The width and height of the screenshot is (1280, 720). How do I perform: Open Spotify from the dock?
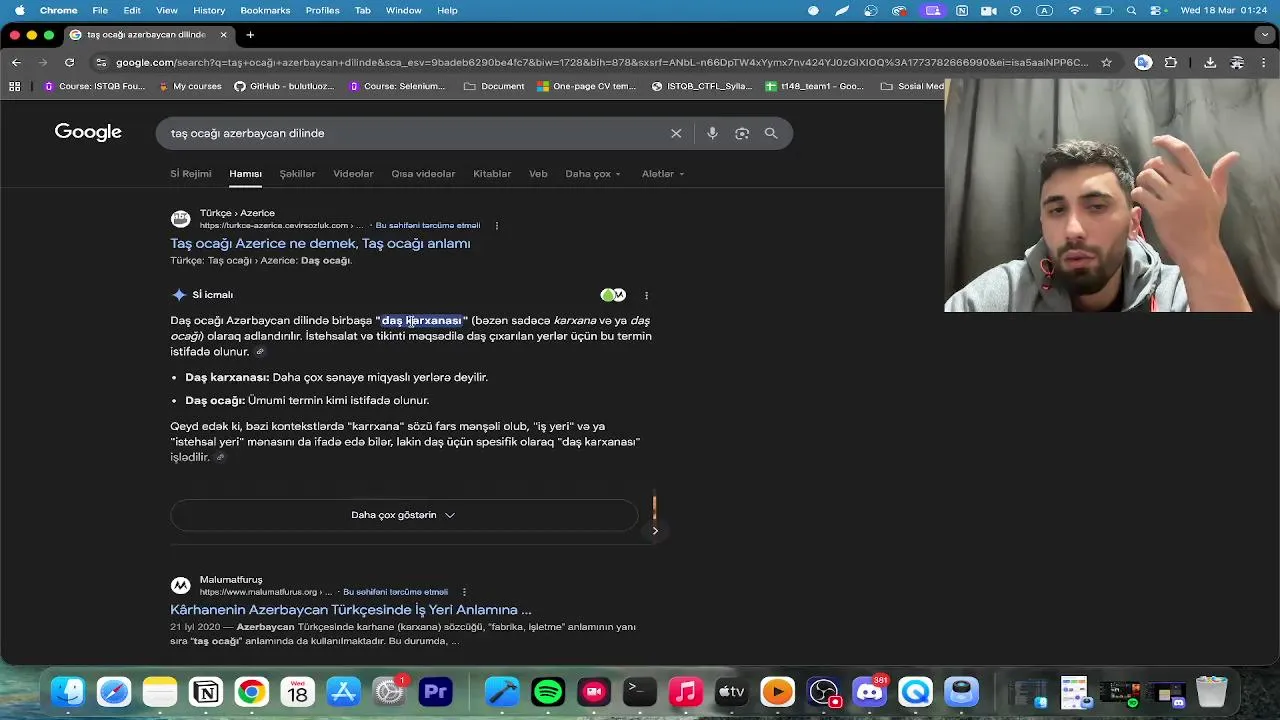[548, 692]
